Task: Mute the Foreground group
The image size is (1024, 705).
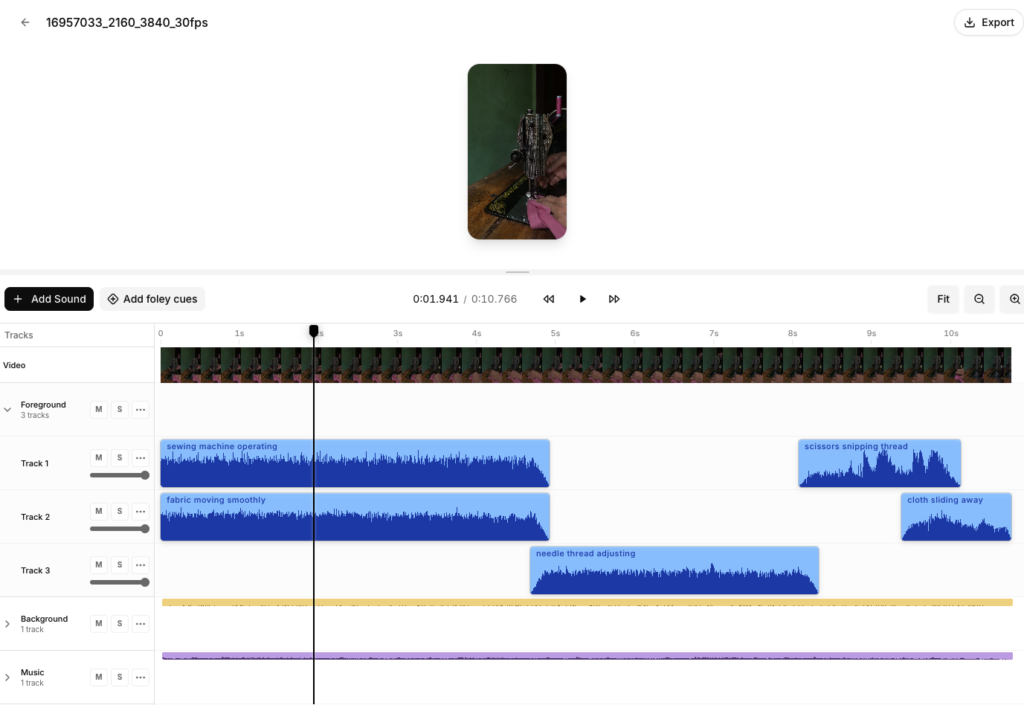Action: coord(99,410)
